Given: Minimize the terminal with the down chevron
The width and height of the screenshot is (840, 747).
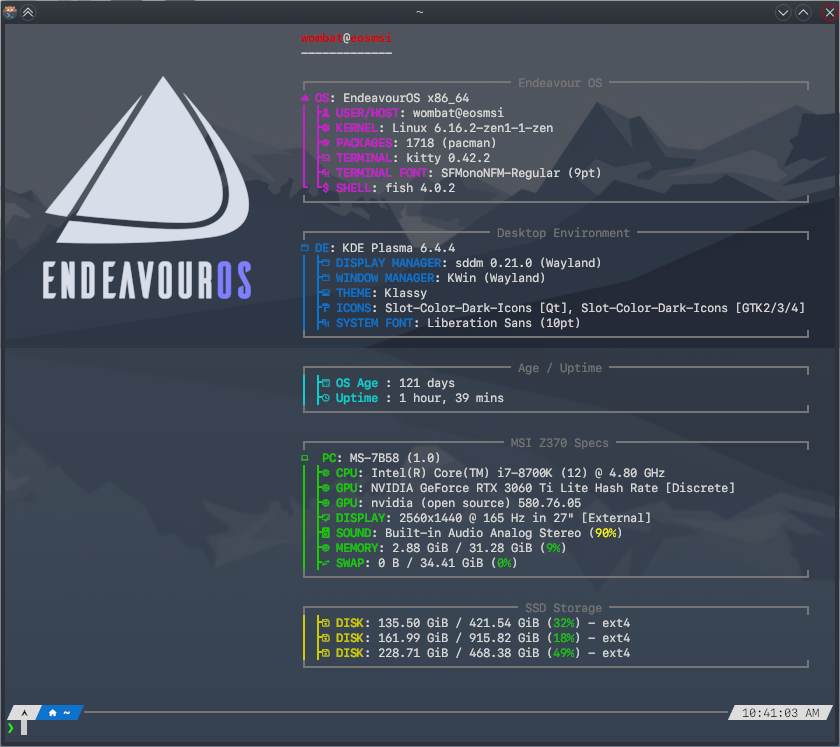Looking at the screenshot, I should [x=783, y=12].
